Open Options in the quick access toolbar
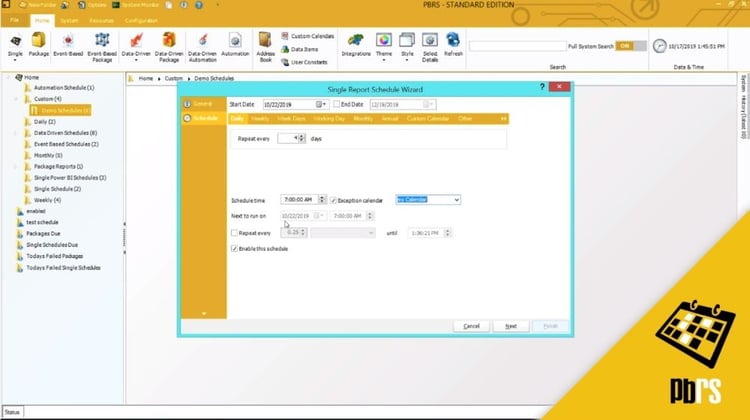 [x=92, y=5]
